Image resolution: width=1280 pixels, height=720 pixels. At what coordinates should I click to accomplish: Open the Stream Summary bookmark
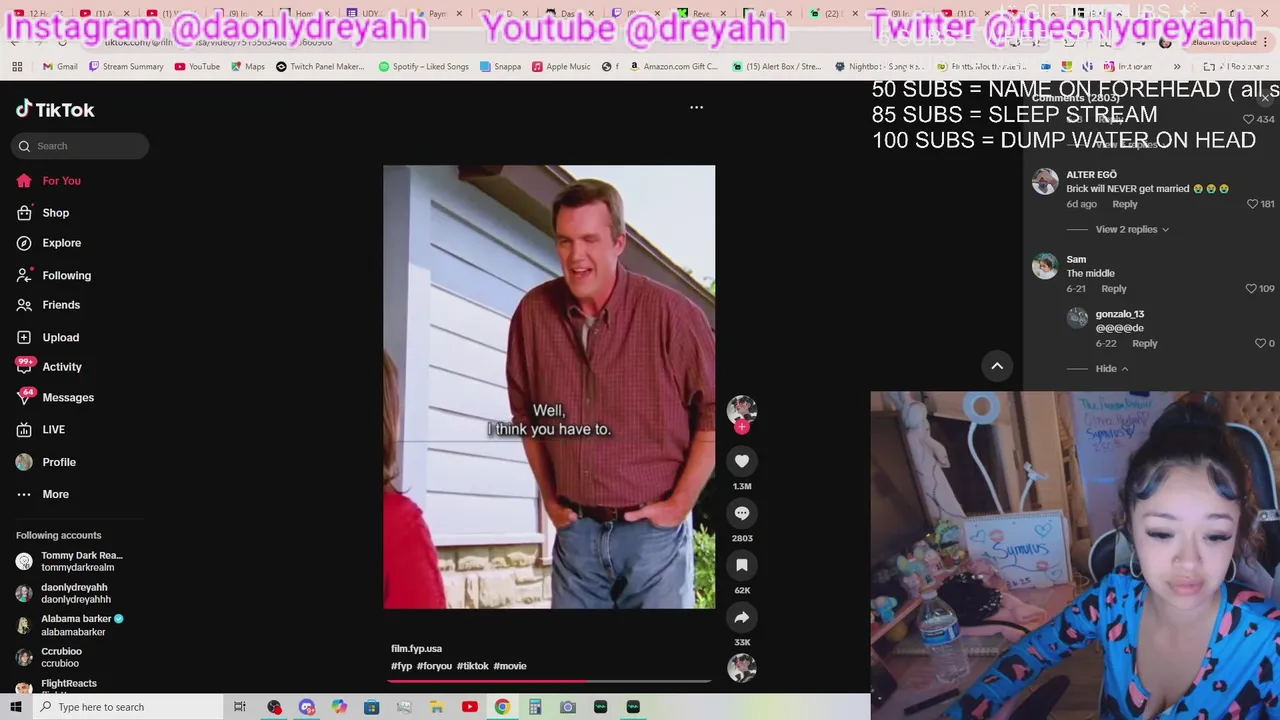(x=126, y=67)
